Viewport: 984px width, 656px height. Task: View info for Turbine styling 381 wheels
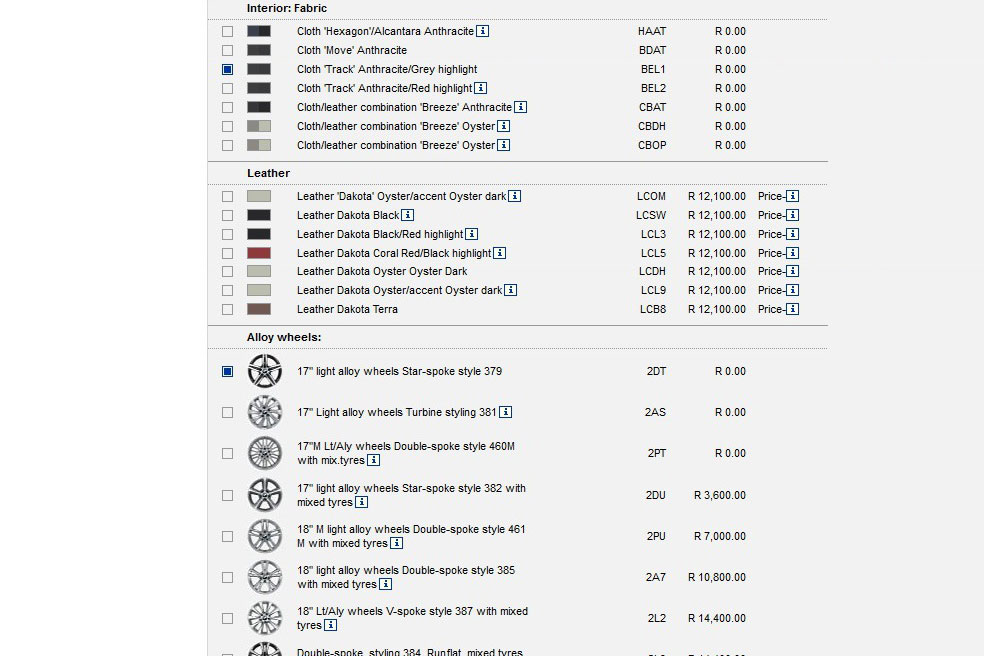[506, 412]
